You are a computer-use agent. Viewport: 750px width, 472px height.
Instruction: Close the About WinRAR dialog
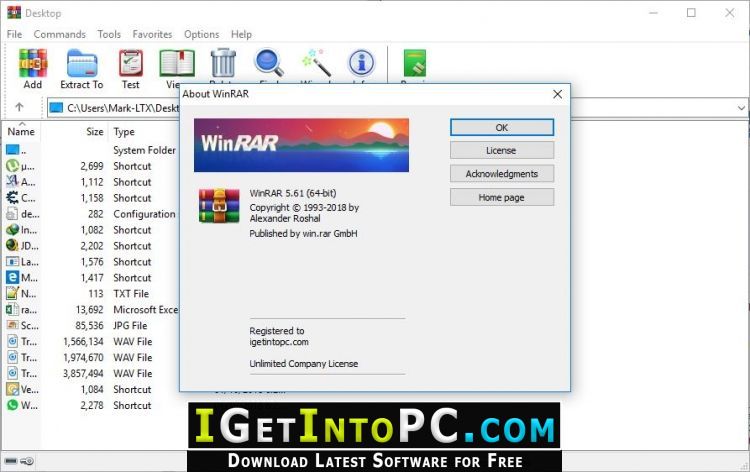click(x=557, y=94)
